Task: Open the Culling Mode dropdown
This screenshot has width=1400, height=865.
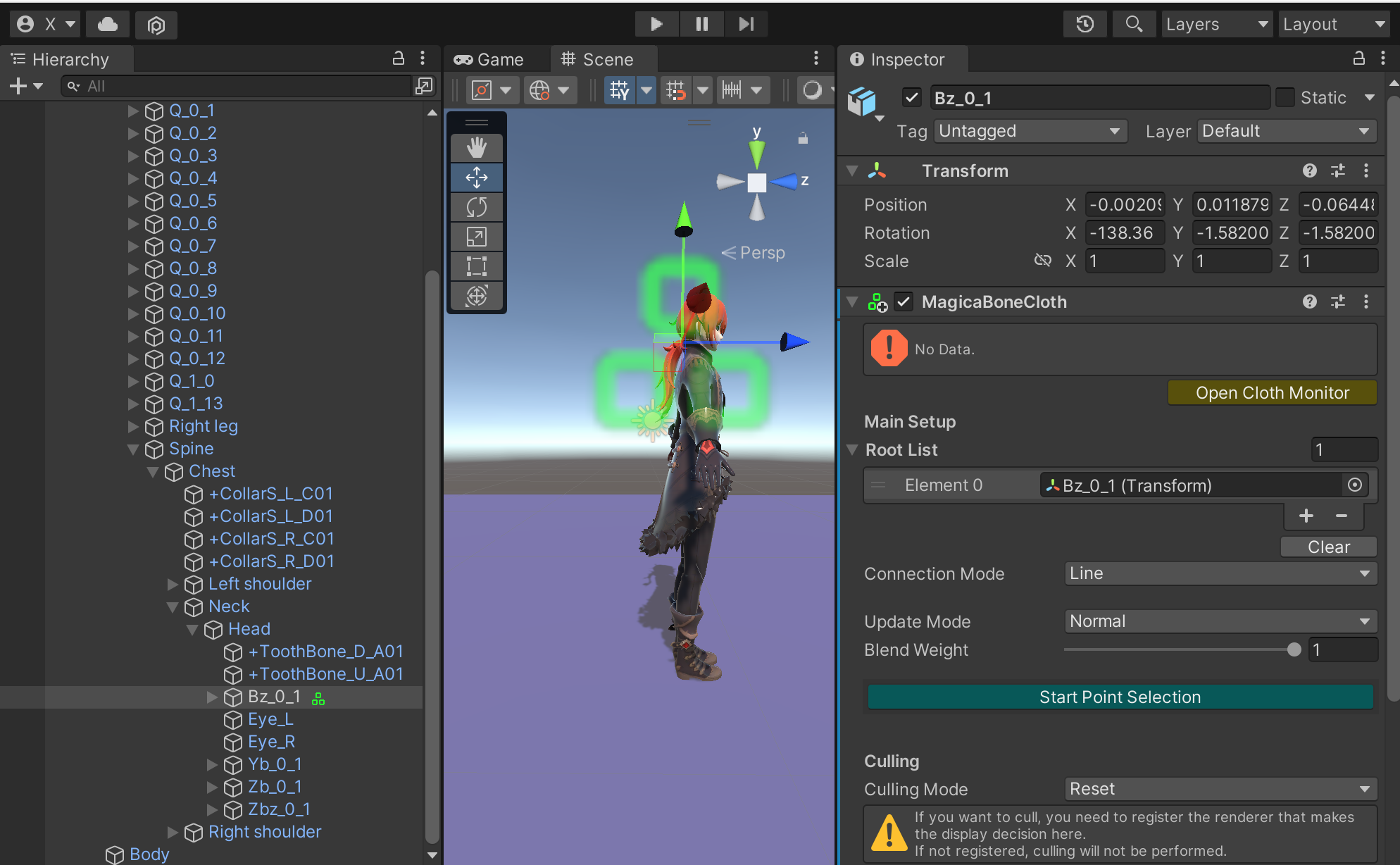Action: (x=1220, y=789)
